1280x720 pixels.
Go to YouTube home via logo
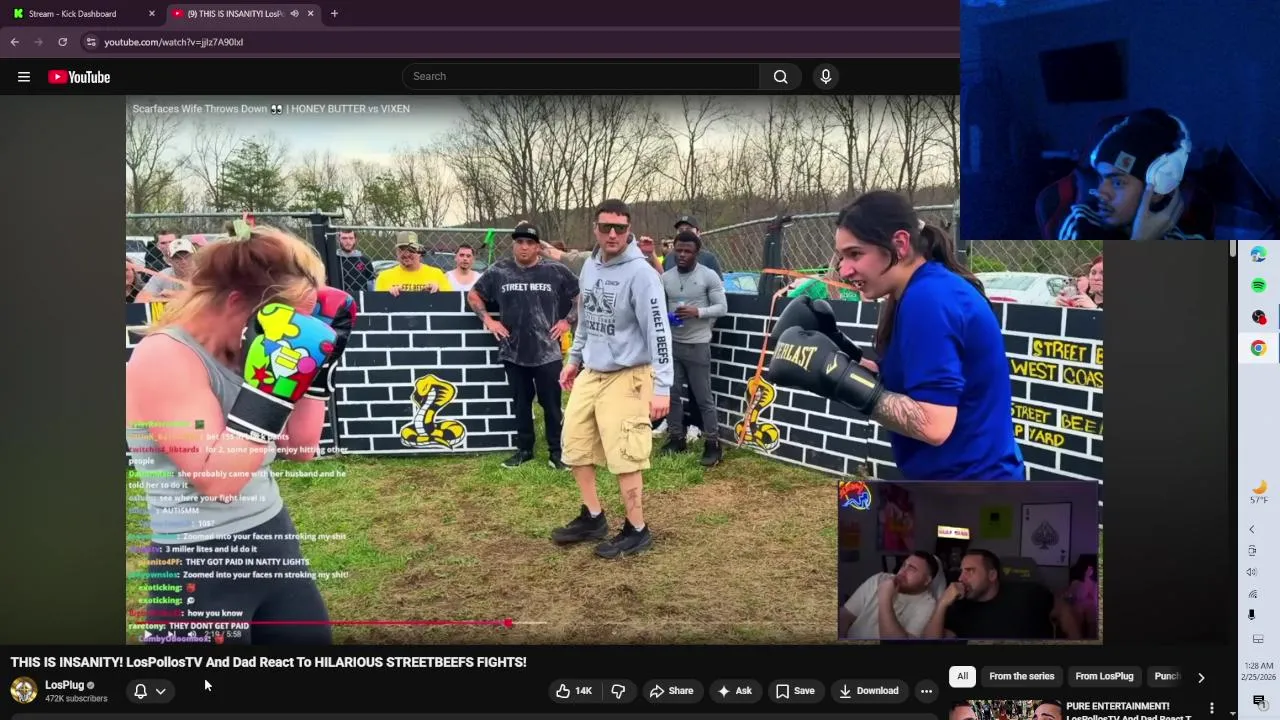[x=79, y=77]
